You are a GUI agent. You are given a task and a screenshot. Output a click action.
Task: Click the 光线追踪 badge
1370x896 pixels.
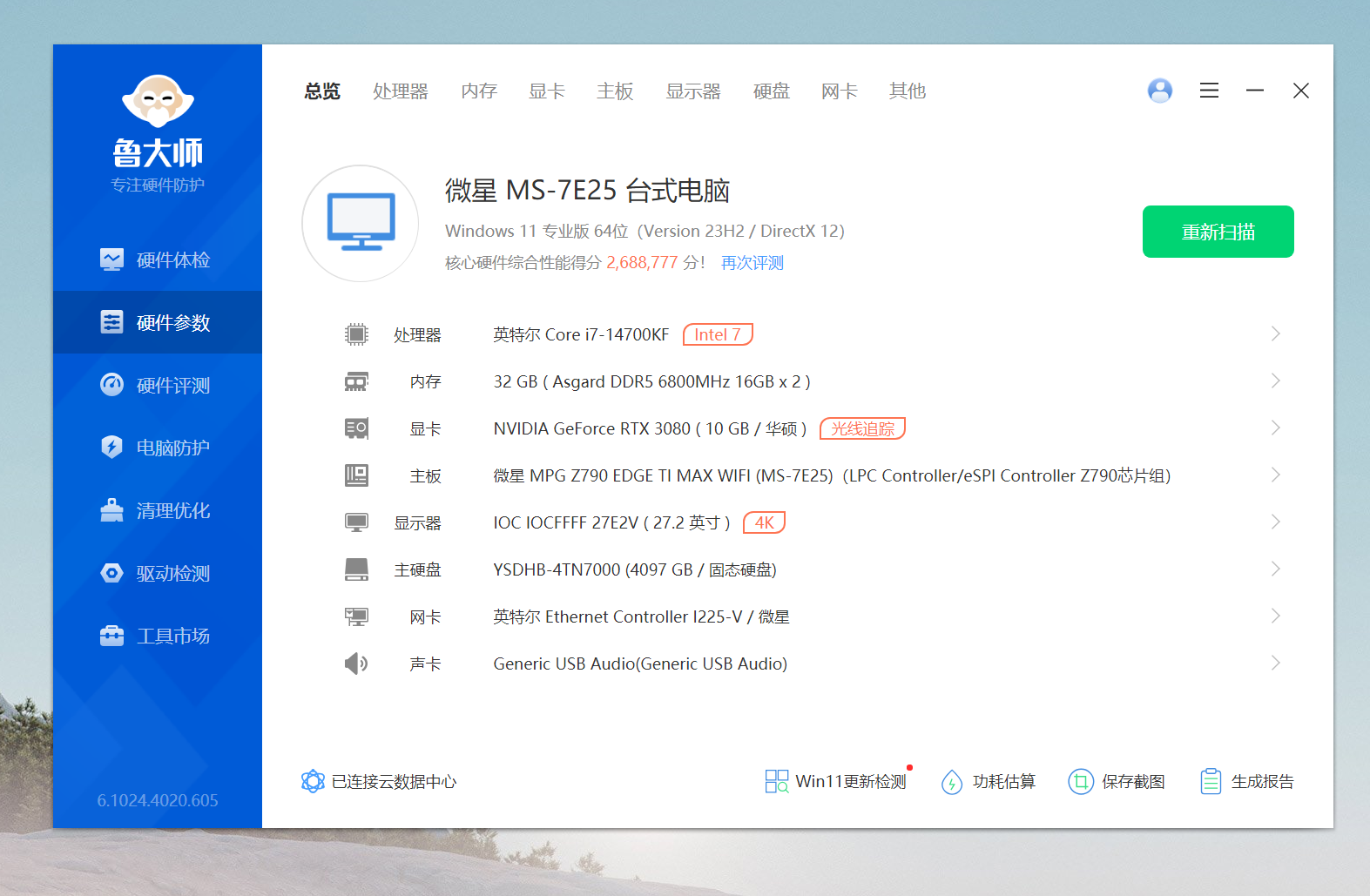pyautogui.click(x=862, y=428)
